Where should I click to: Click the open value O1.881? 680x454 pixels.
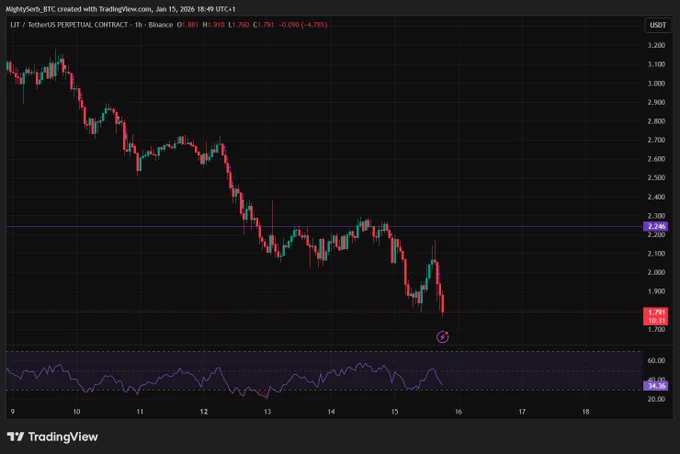point(187,25)
